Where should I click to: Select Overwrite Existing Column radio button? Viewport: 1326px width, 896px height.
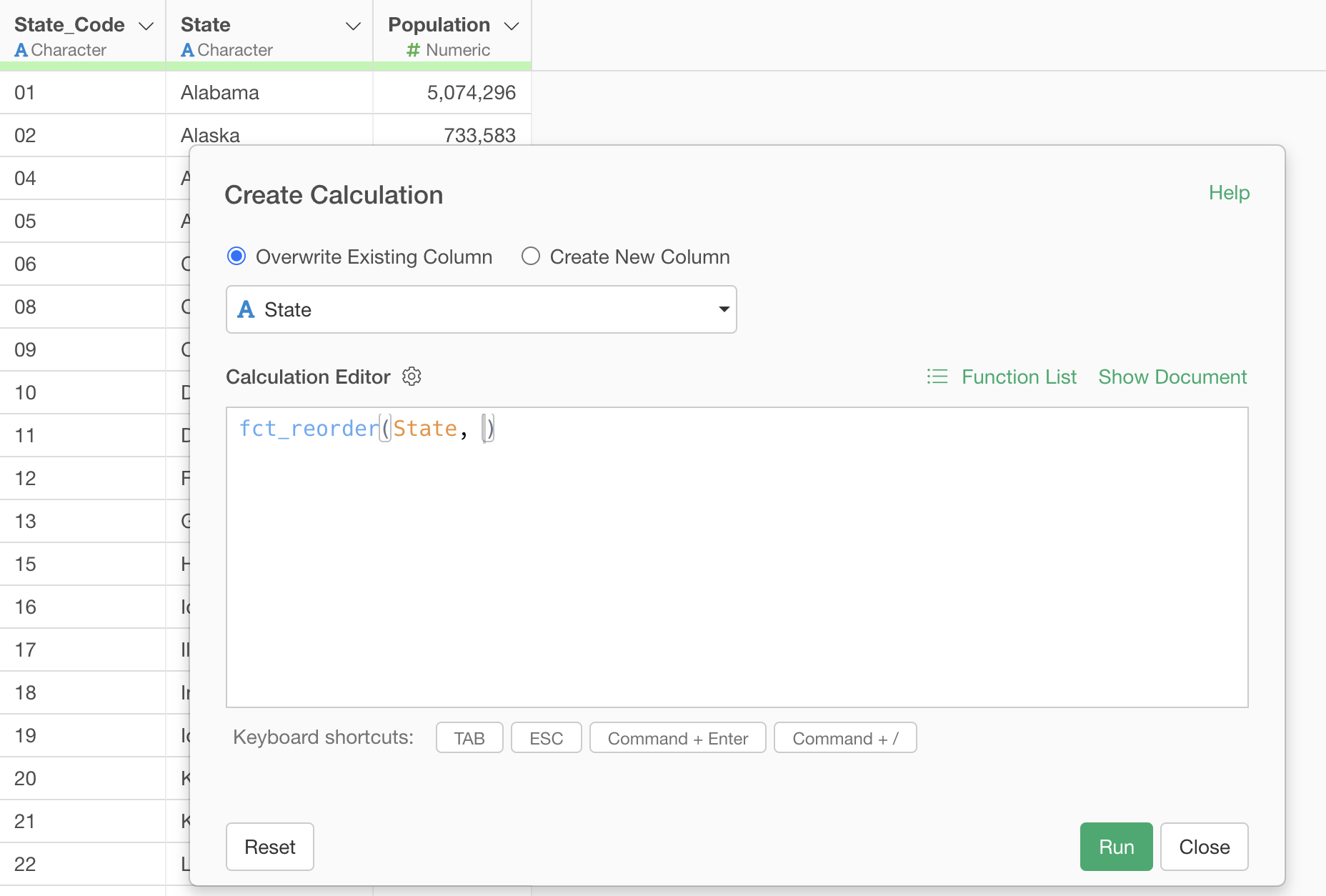(x=236, y=257)
